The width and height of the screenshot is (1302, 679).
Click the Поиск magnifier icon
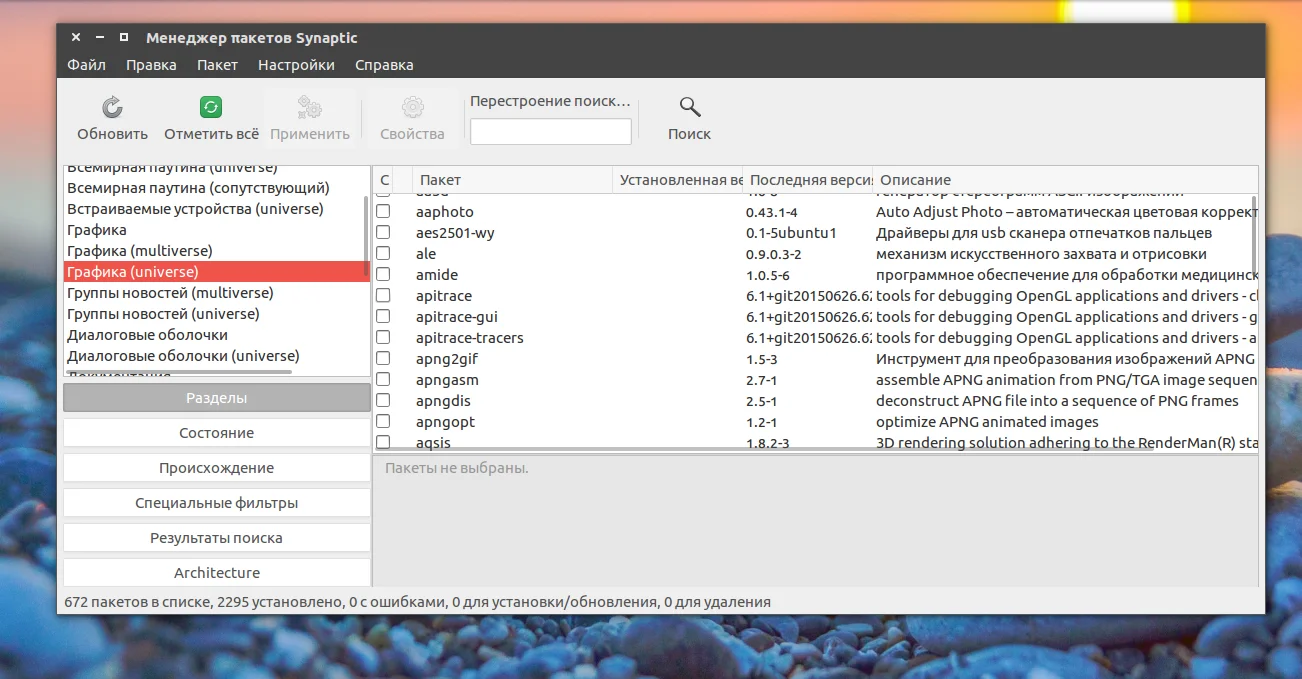(x=689, y=107)
